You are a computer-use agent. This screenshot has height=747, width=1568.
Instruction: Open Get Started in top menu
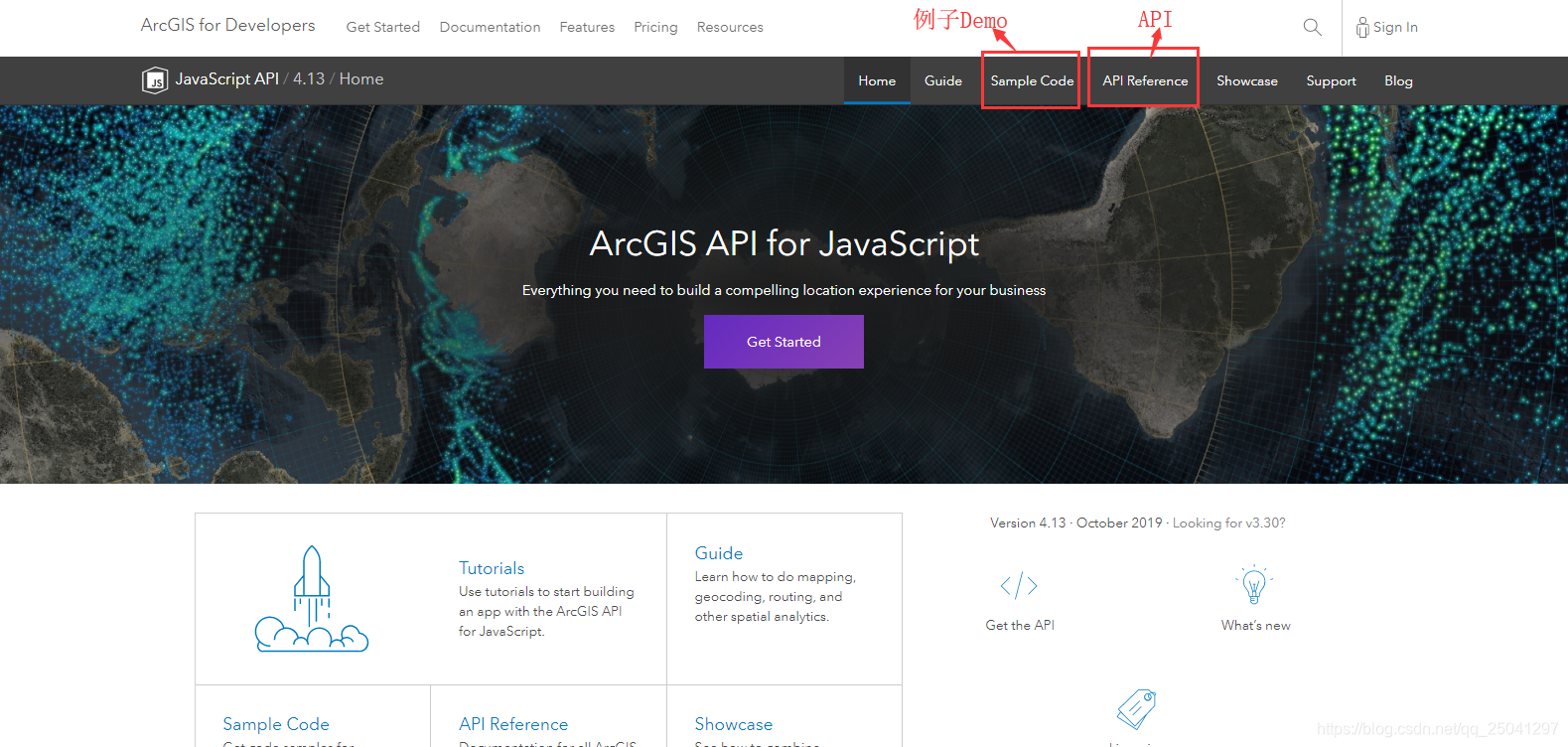coord(382,27)
